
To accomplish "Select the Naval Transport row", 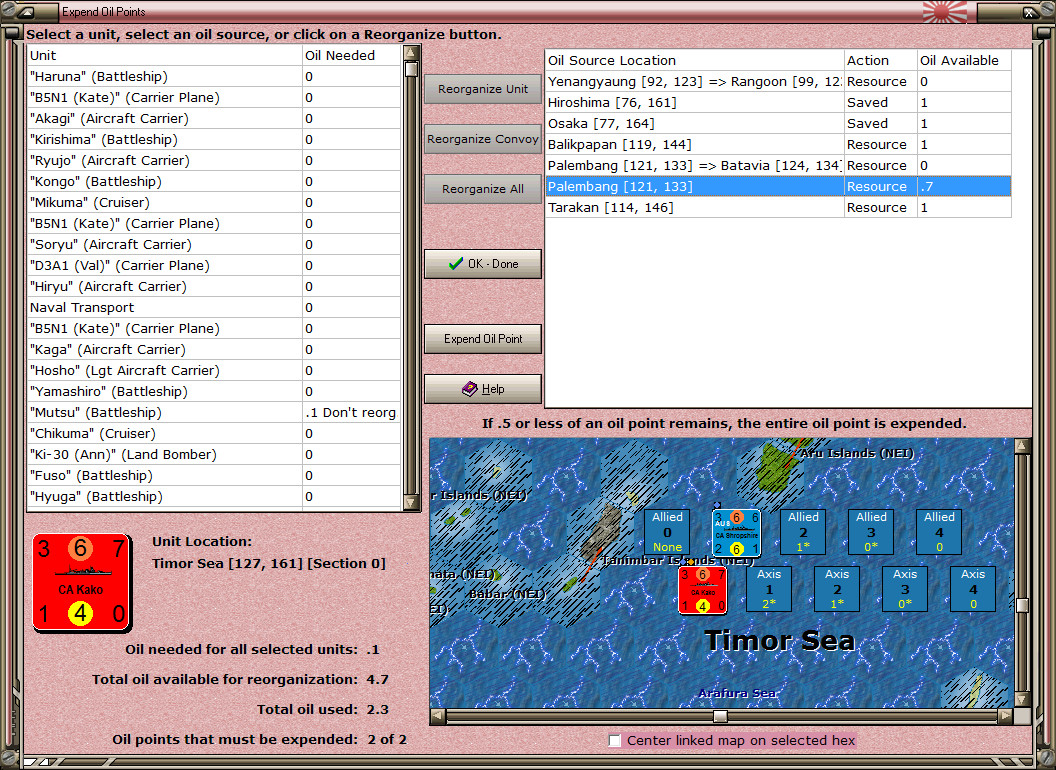I will pyautogui.click(x=214, y=307).
